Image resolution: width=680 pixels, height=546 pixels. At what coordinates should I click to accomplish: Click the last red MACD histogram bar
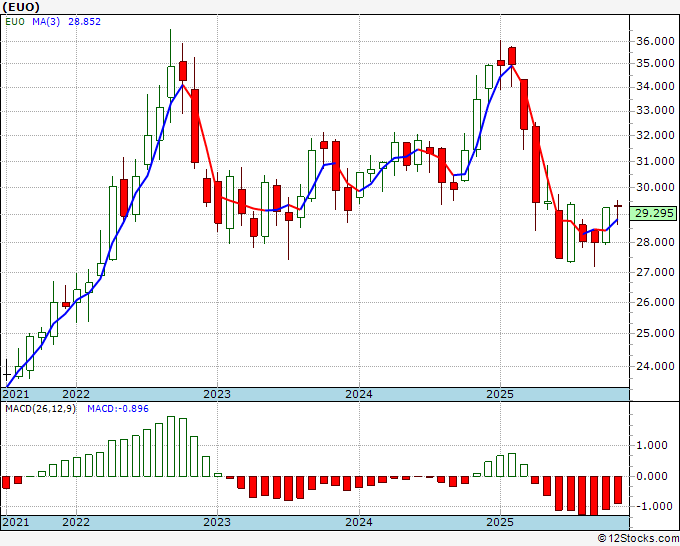point(618,490)
